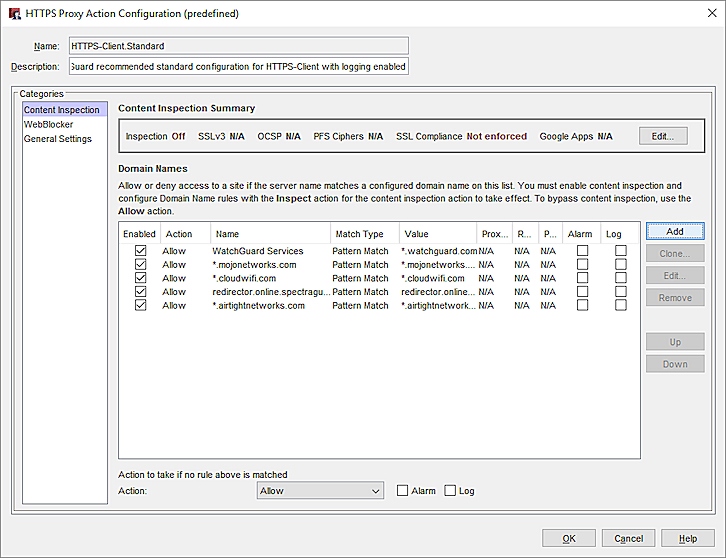Click the OK button

click(x=569, y=538)
